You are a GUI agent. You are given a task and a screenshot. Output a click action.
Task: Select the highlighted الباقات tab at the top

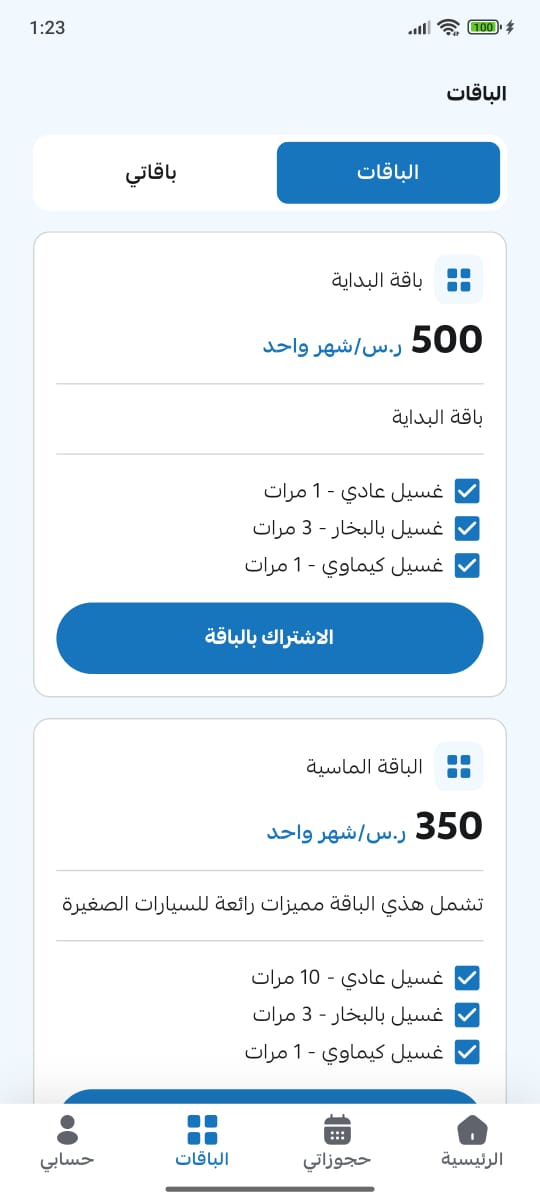click(x=388, y=172)
